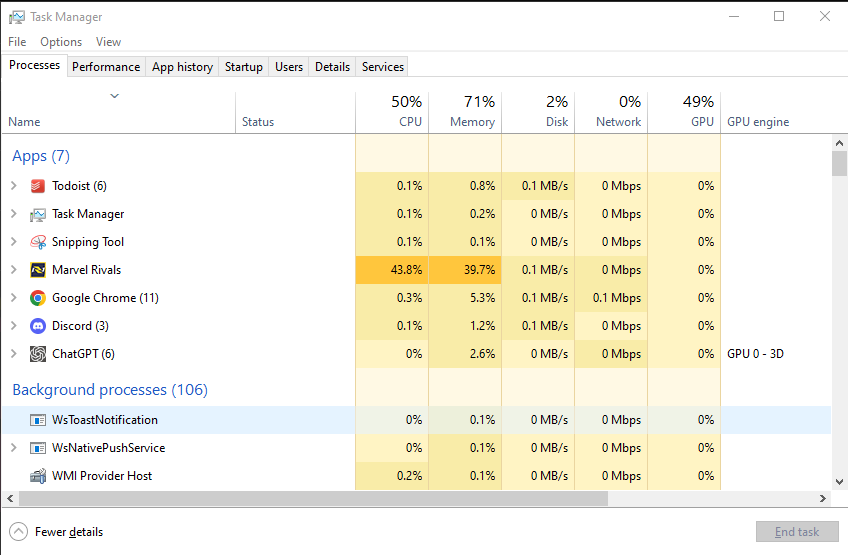Click the Apps (7) group heading
Viewport: 848px width, 555px height.
41,156
